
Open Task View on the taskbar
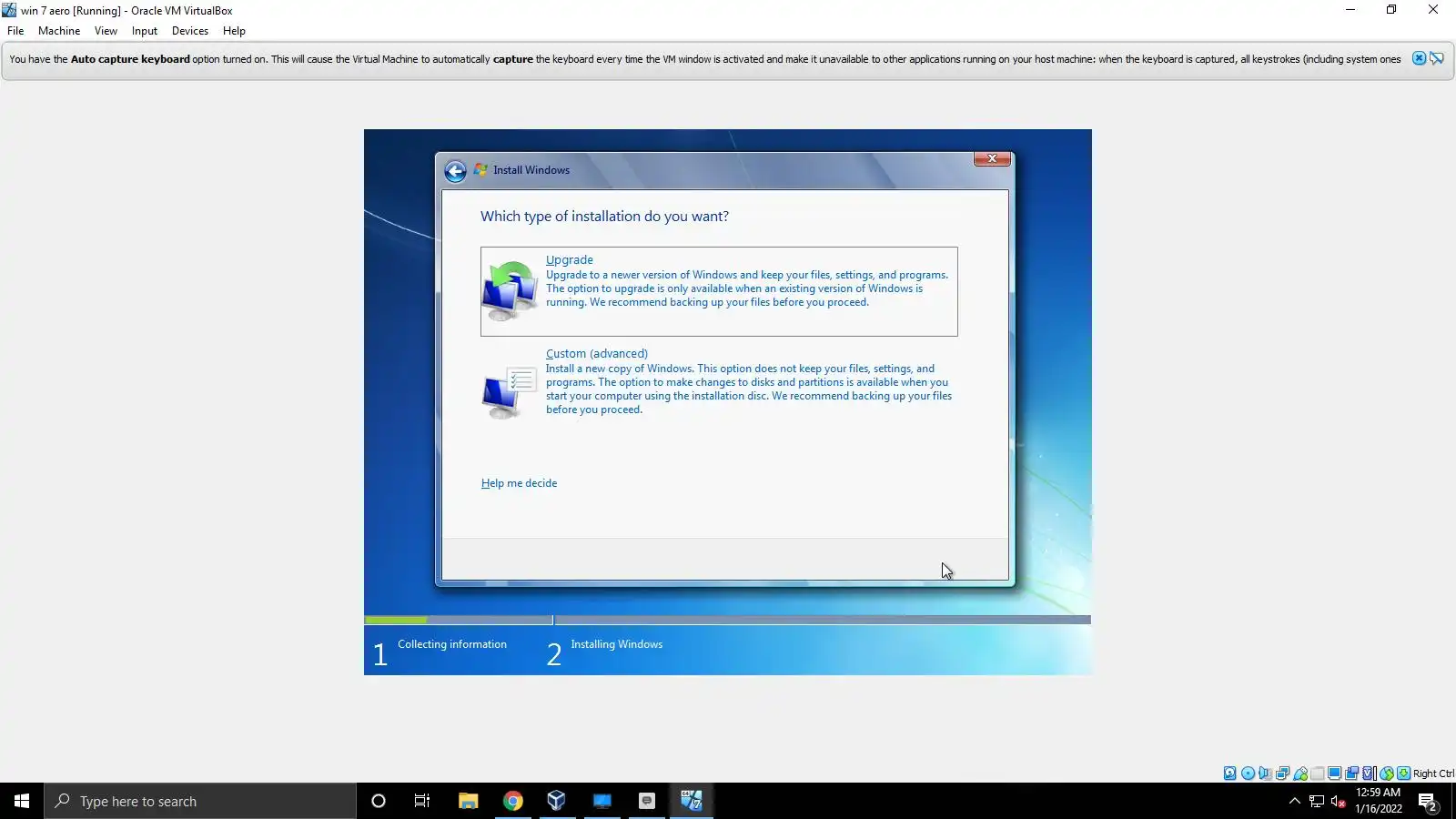[422, 801]
